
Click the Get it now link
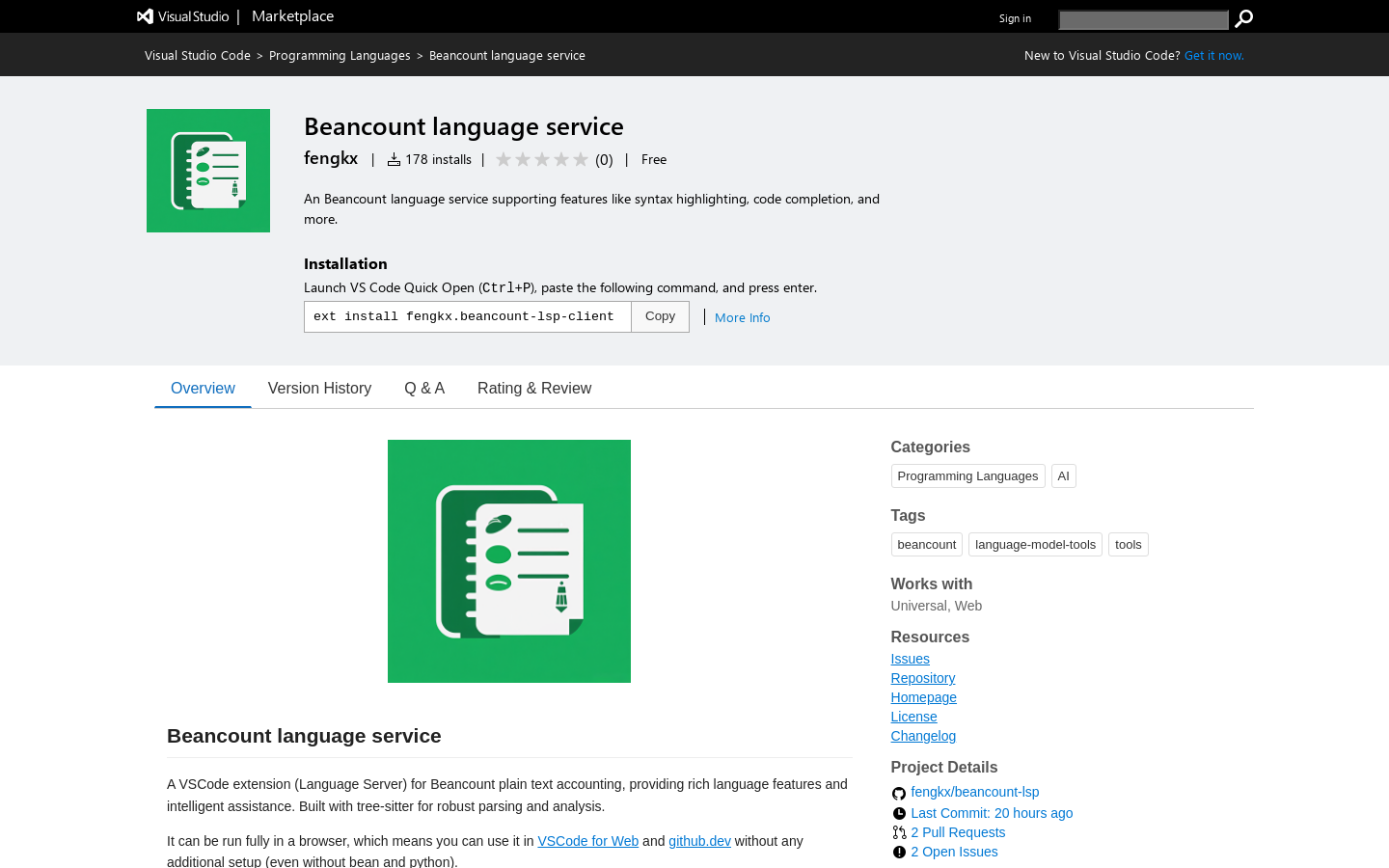click(x=1213, y=56)
